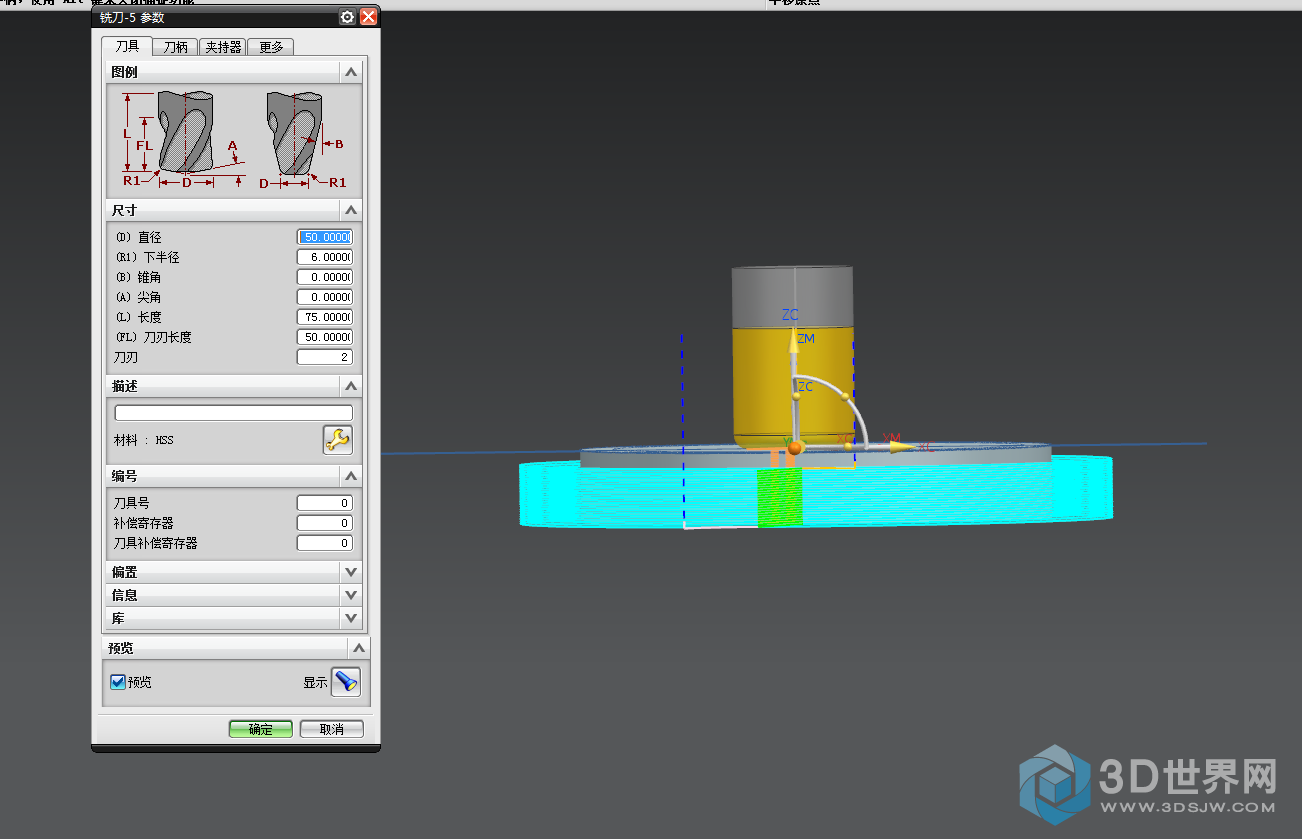
Task: Expand the 库 section
Action: (x=350, y=618)
